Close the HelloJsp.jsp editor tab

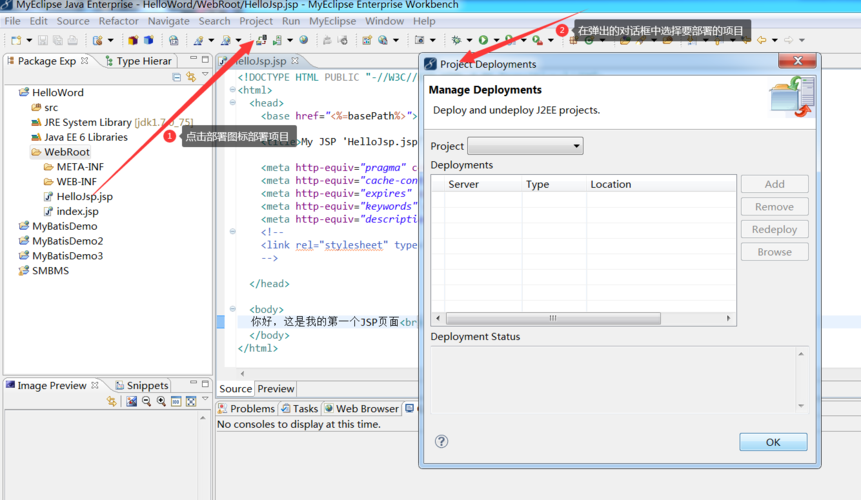(295, 60)
